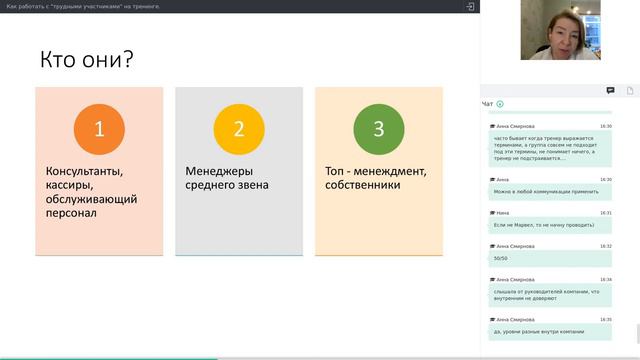Click the presenter webcam video thumbnail
Image resolution: width=640 pixels, height=360 pixels.
(x=560, y=30)
